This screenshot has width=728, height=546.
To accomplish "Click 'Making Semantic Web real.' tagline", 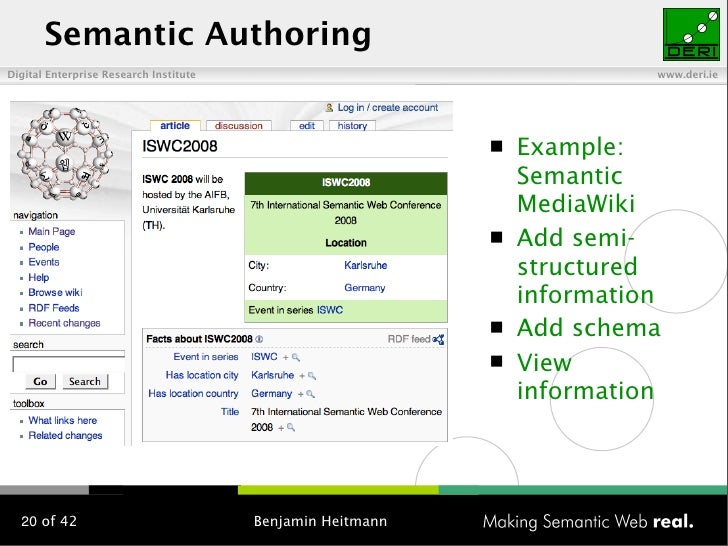I will (x=588, y=522).
